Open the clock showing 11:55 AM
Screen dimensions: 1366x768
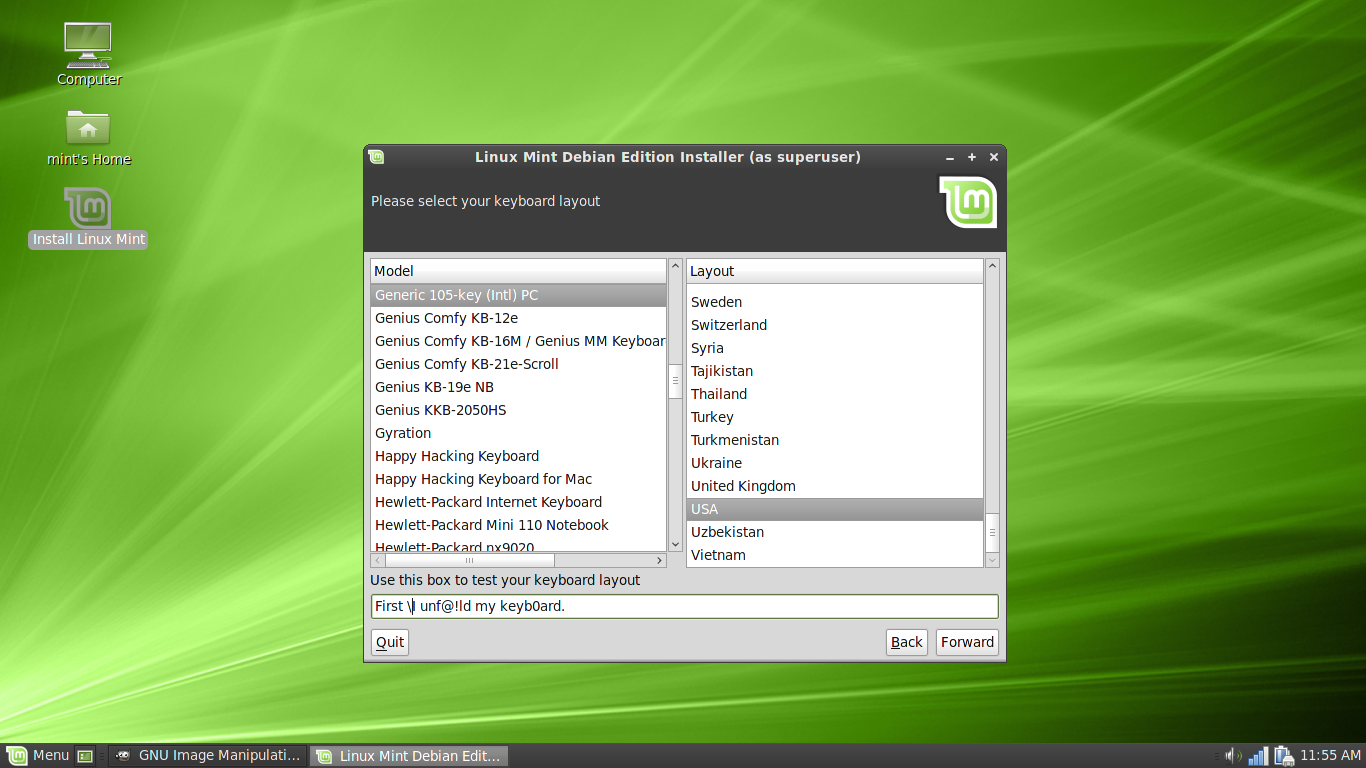point(1331,756)
